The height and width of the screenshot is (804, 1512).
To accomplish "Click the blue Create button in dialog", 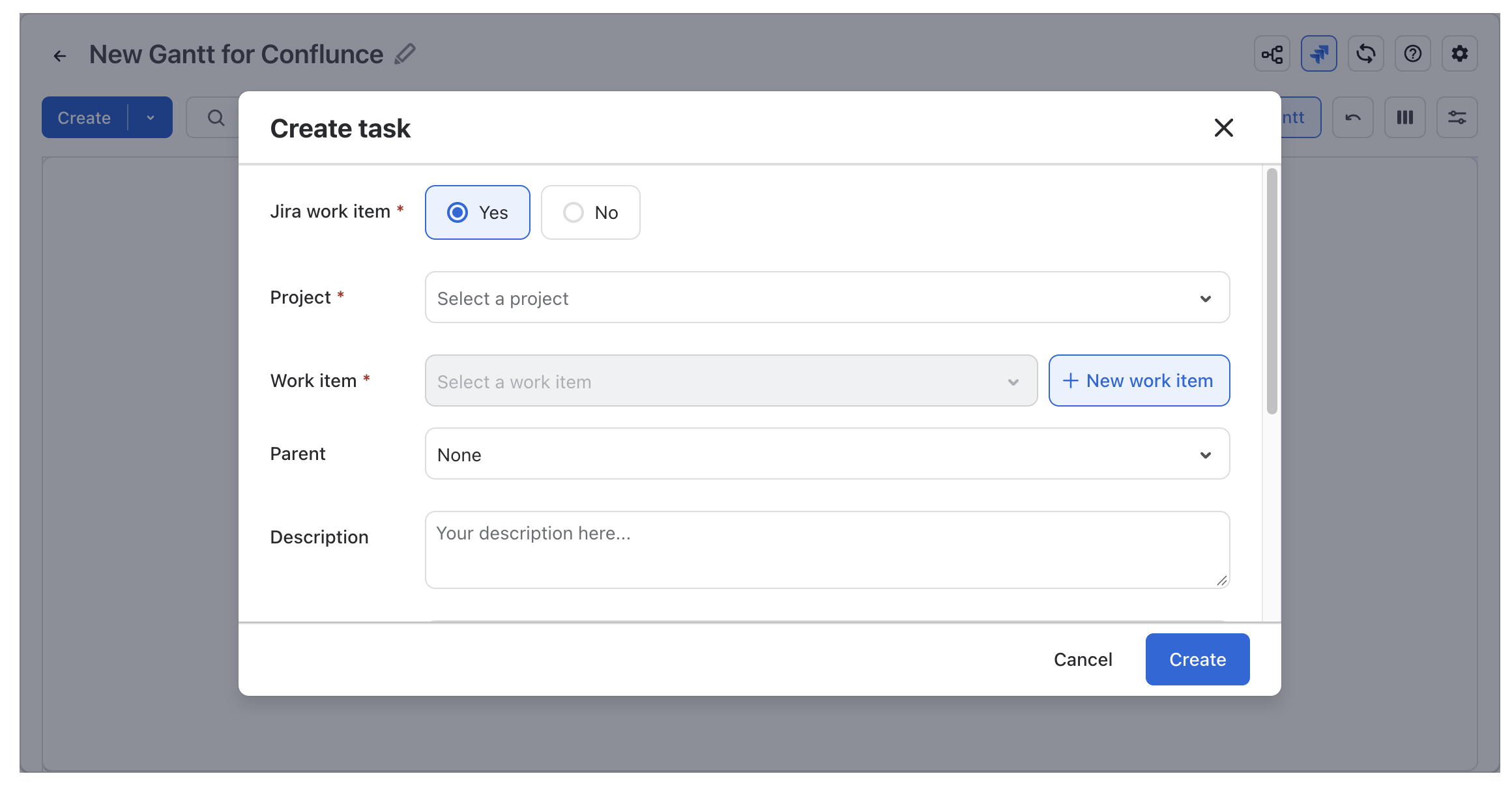I will coord(1197,659).
